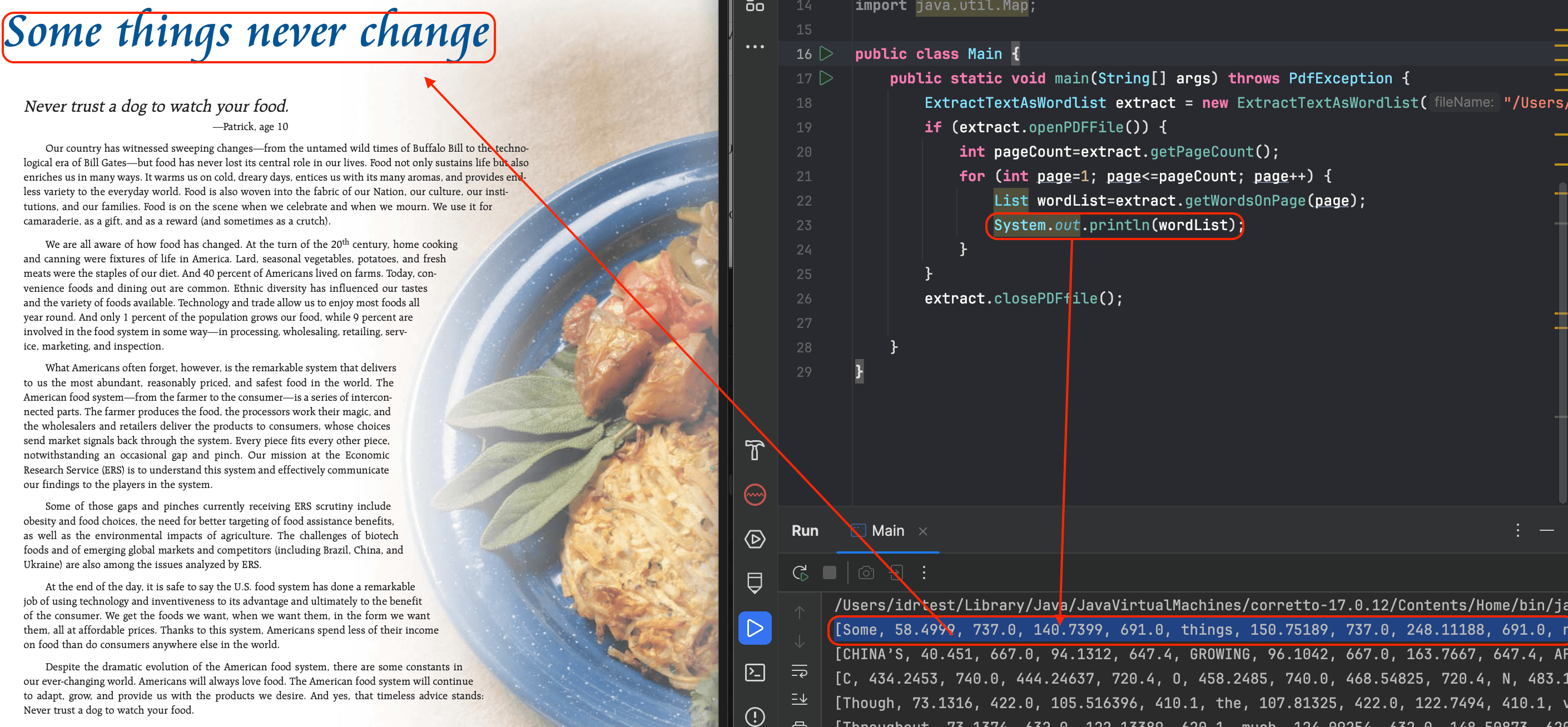Close the Main run tab
1568x727 pixels.
(923, 531)
